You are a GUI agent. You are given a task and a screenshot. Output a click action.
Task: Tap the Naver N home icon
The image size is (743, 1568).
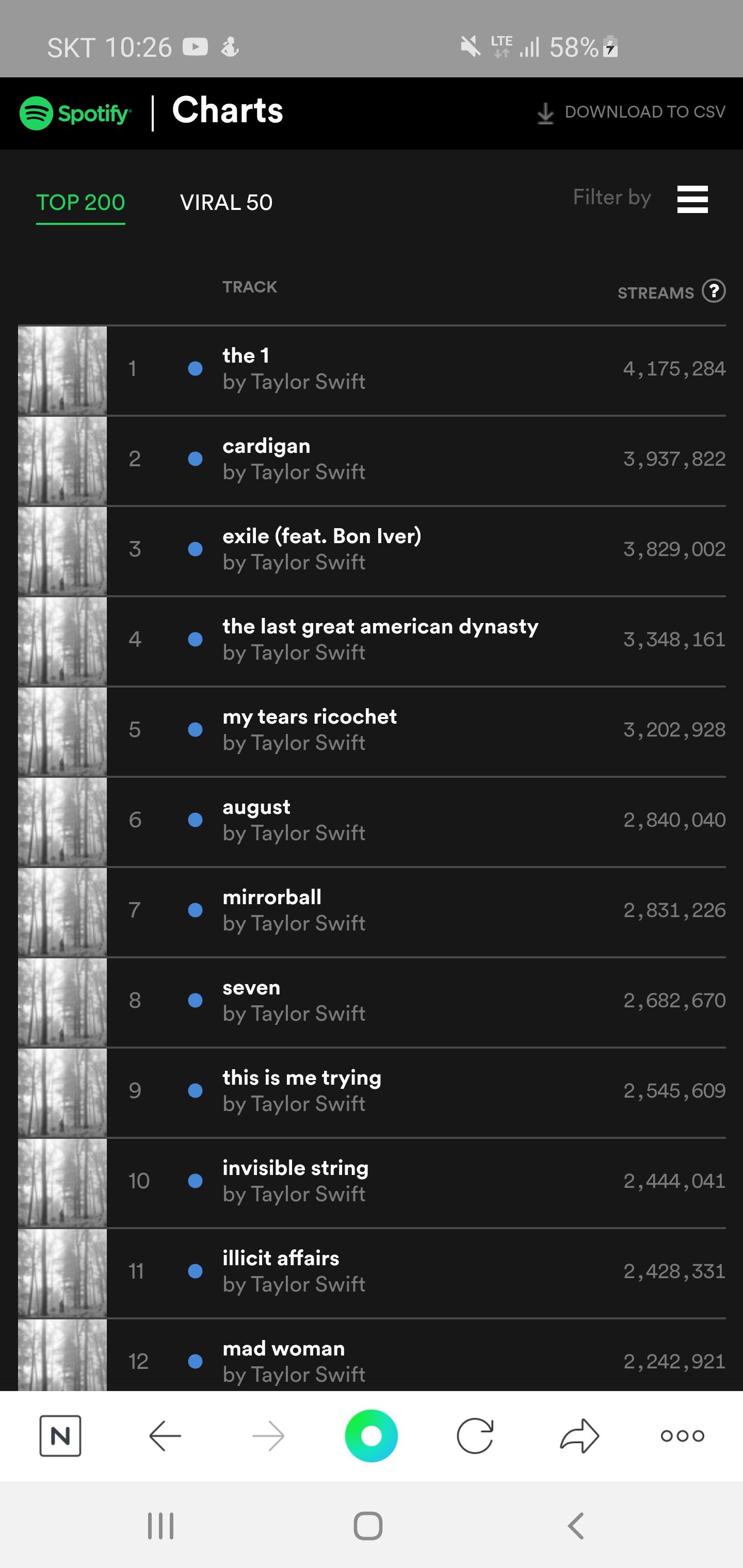(x=60, y=1436)
